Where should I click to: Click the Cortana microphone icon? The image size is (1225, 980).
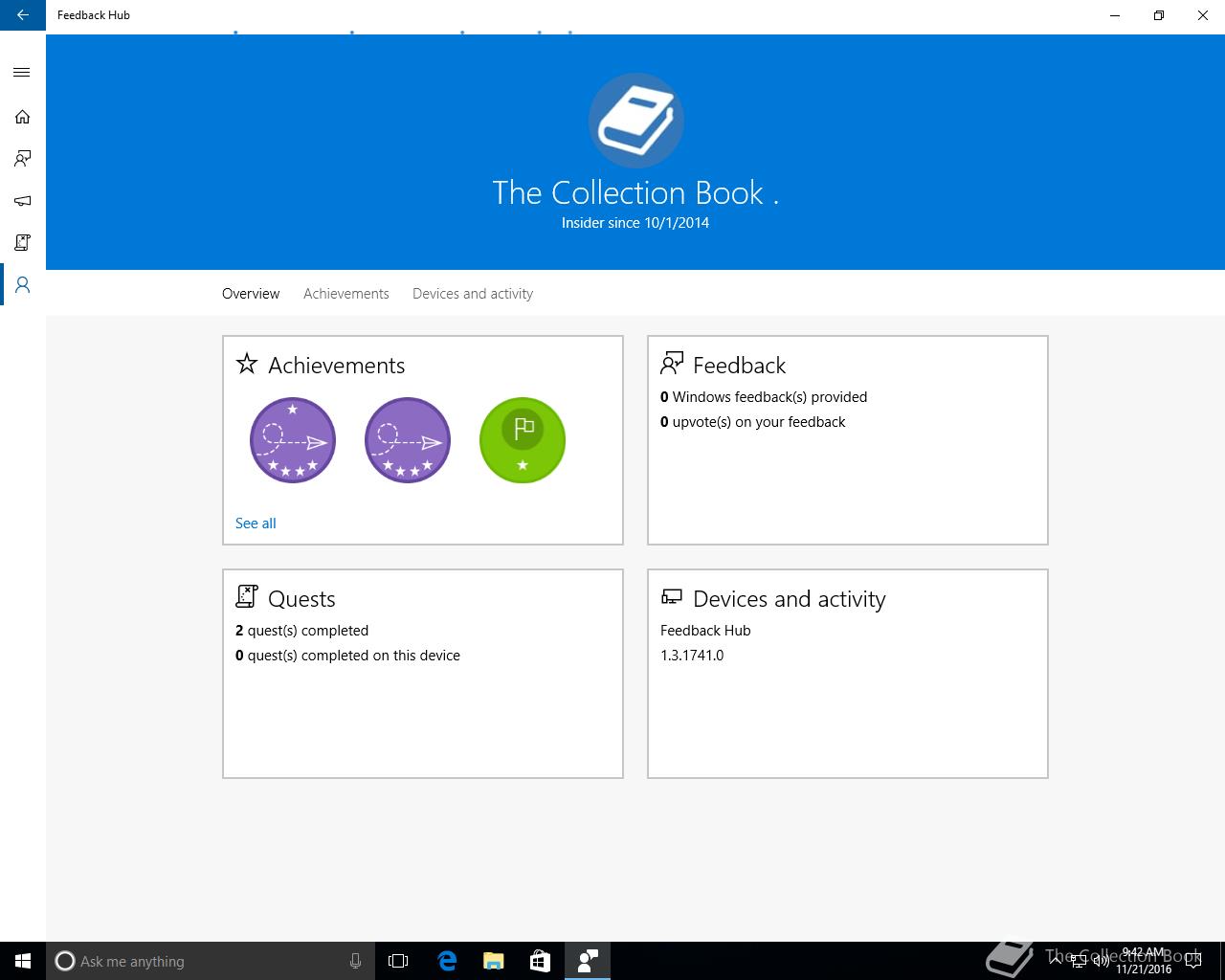[355, 961]
